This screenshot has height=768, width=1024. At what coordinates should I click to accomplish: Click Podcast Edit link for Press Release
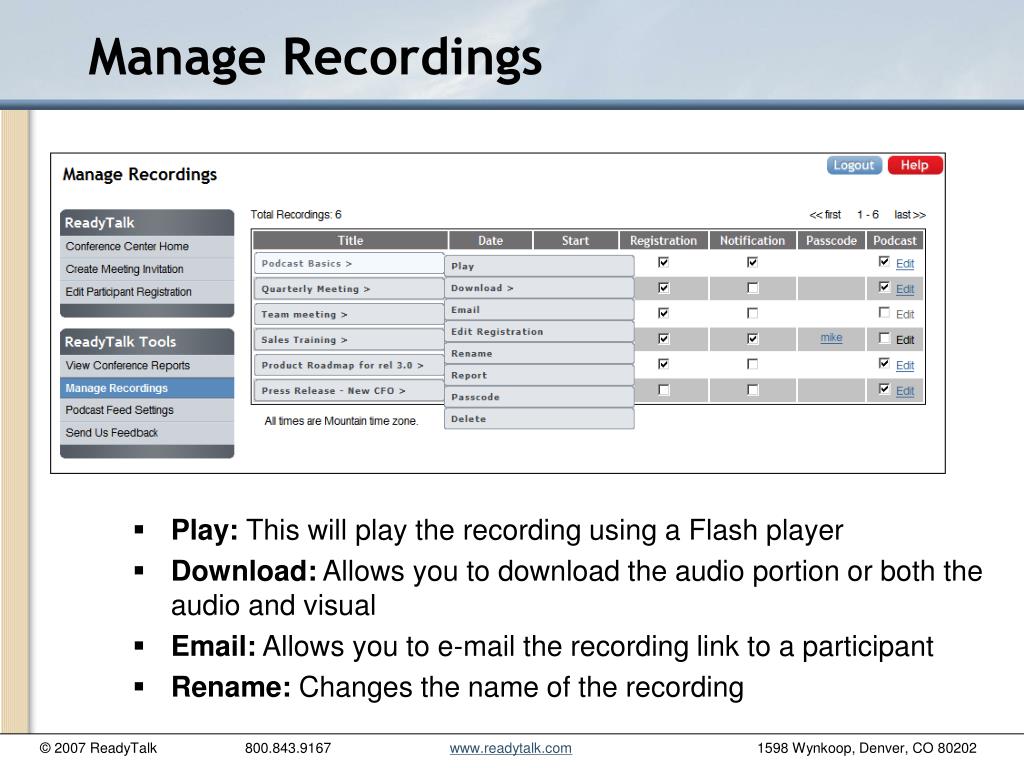[x=905, y=391]
